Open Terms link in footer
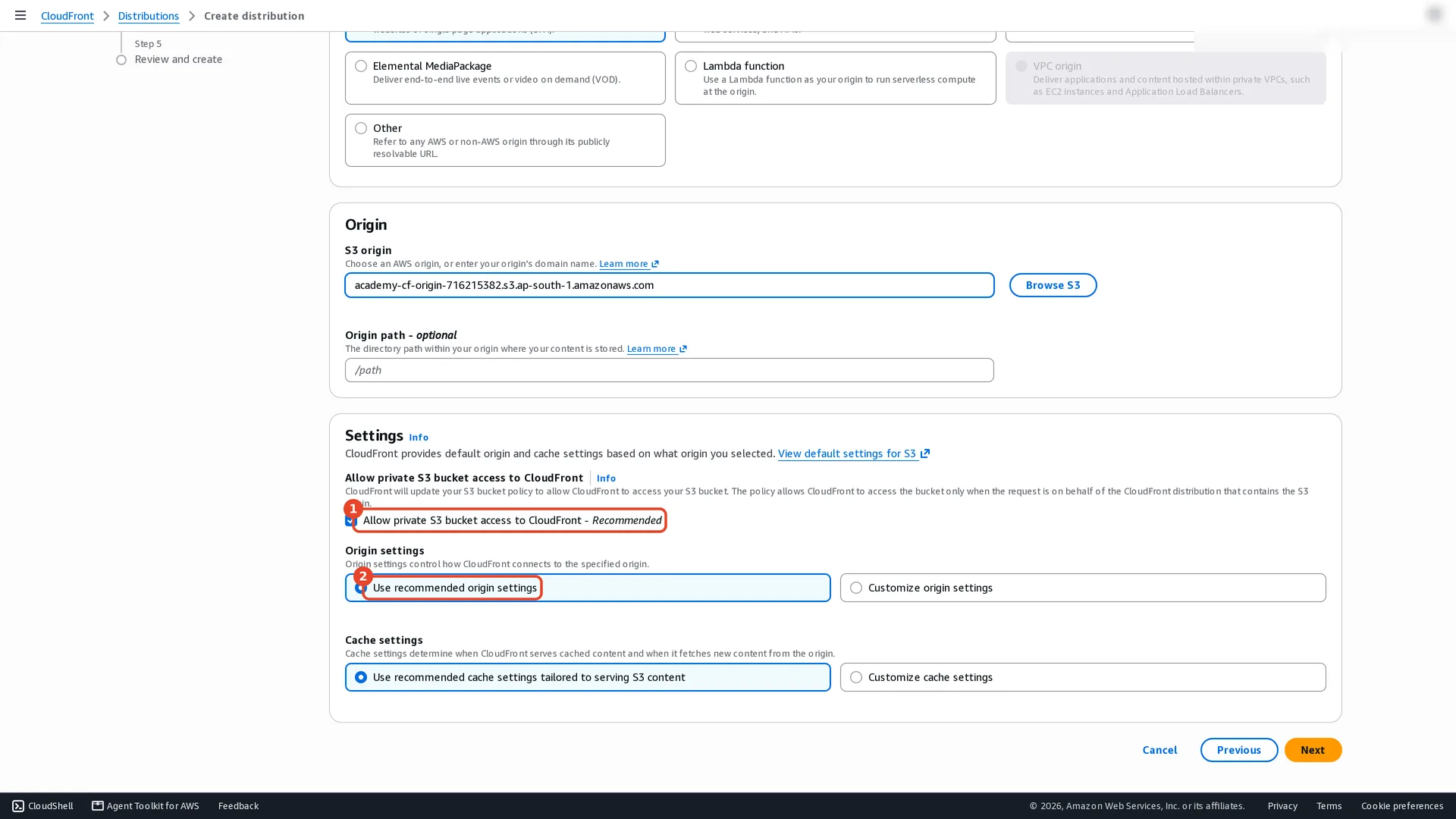1456x819 pixels. tap(1329, 806)
